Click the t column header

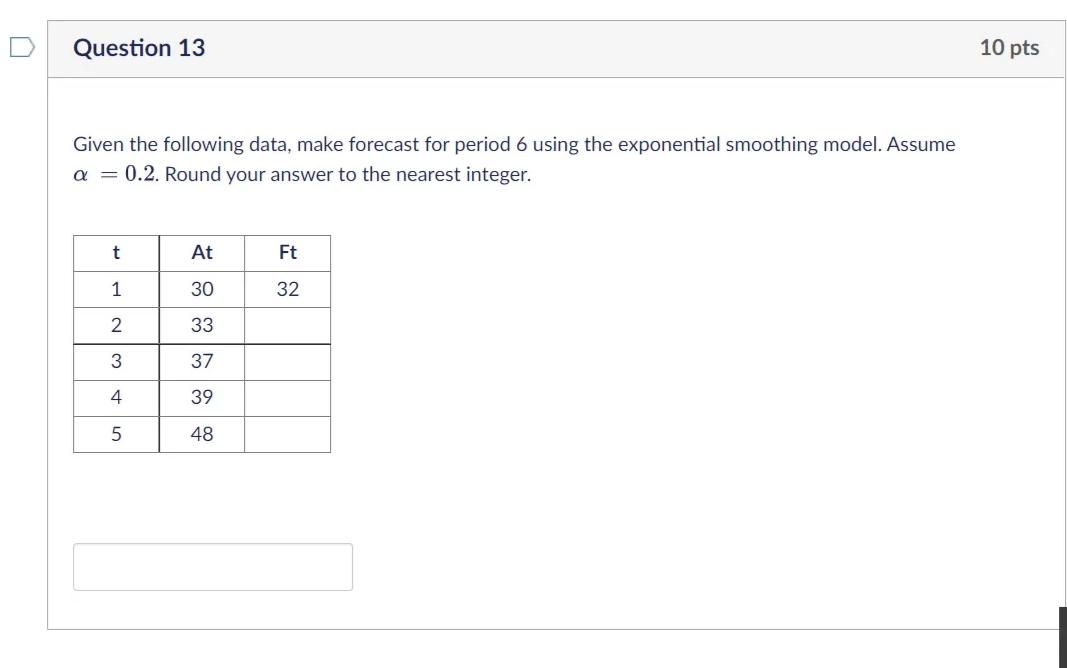pos(115,252)
